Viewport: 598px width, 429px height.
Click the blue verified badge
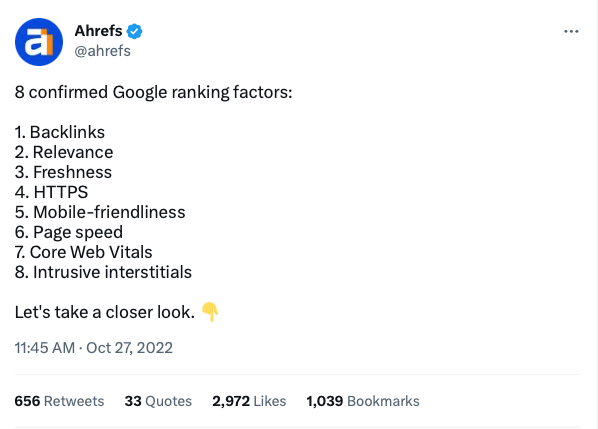[x=134, y=31]
